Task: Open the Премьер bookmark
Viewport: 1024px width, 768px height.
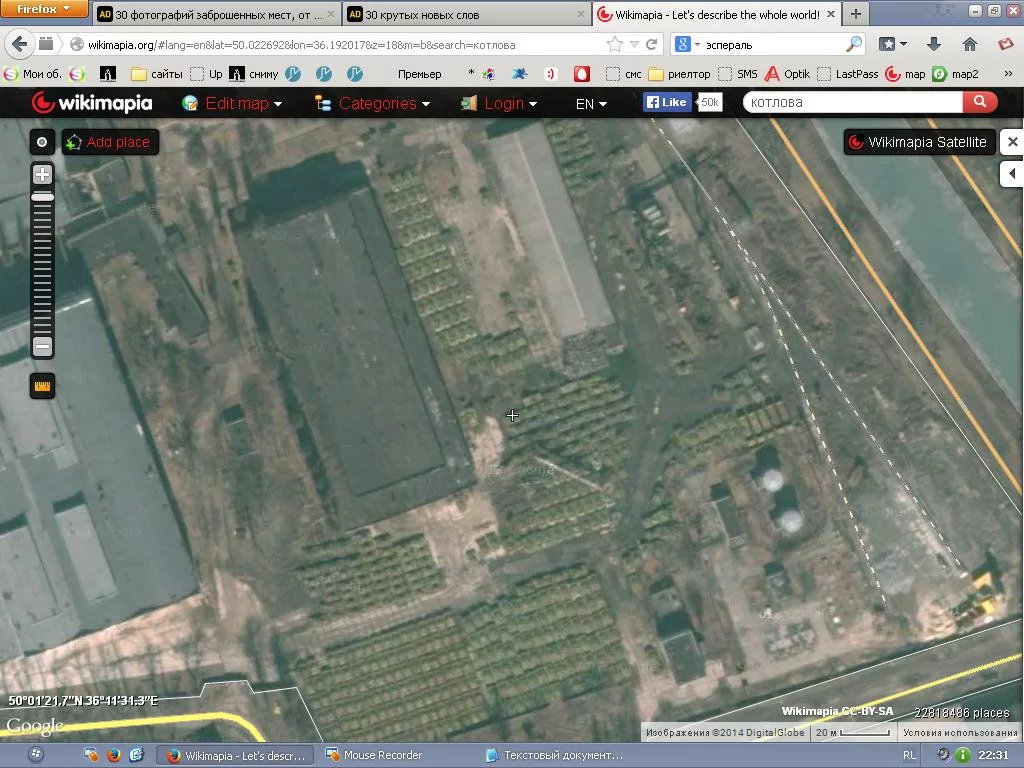Action: [x=419, y=74]
